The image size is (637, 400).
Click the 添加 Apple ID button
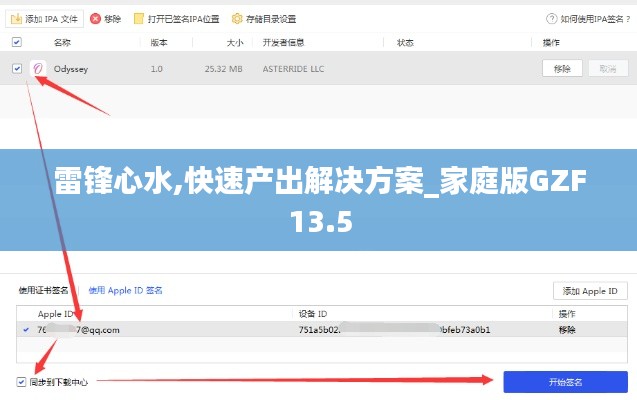[x=590, y=291]
